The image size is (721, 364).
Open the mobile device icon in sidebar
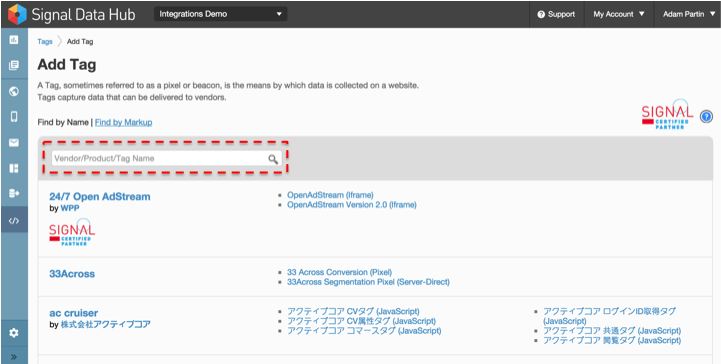(x=14, y=116)
